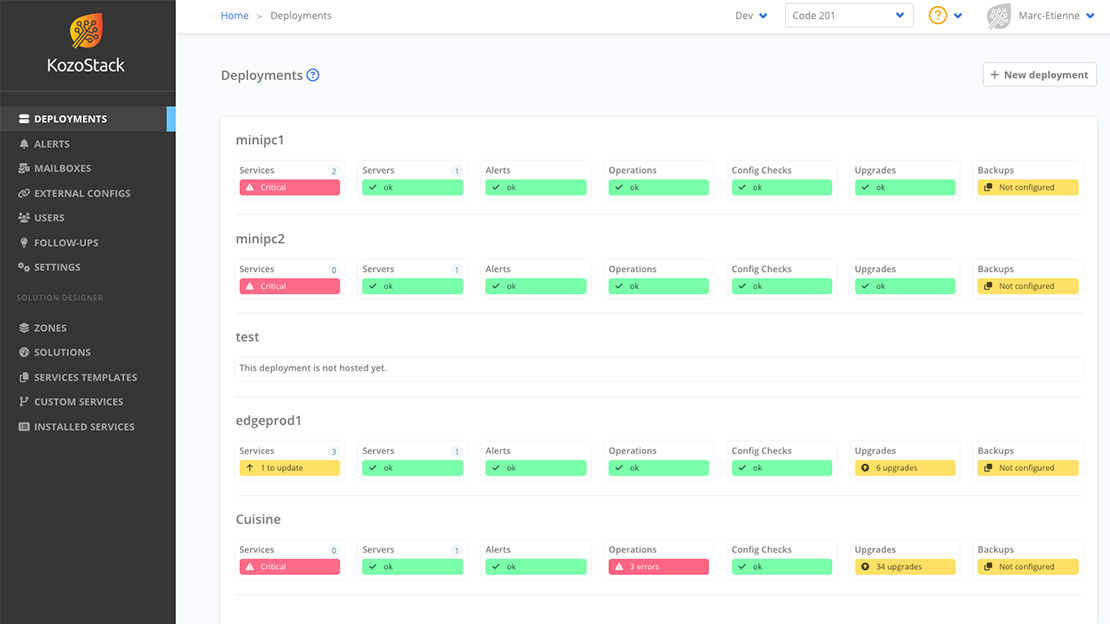Click minipc2 Services Critical status
1110x624 pixels.
[290, 286]
